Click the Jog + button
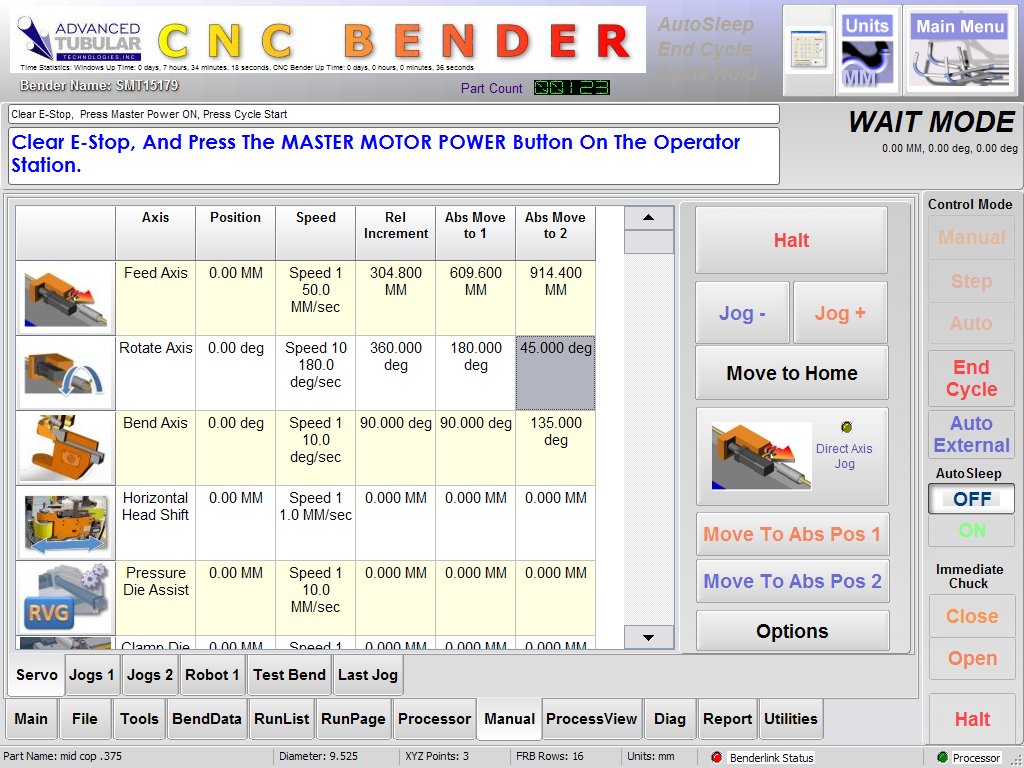 coord(839,313)
